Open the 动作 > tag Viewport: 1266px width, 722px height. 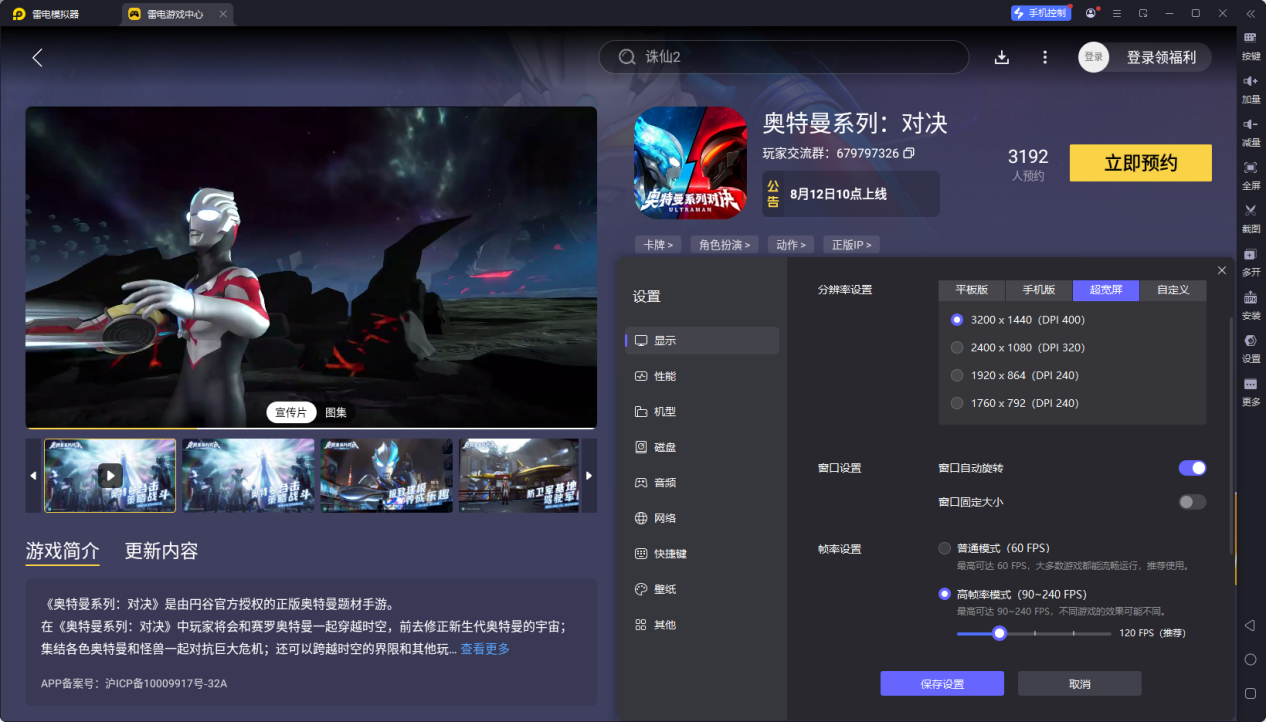click(791, 245)
